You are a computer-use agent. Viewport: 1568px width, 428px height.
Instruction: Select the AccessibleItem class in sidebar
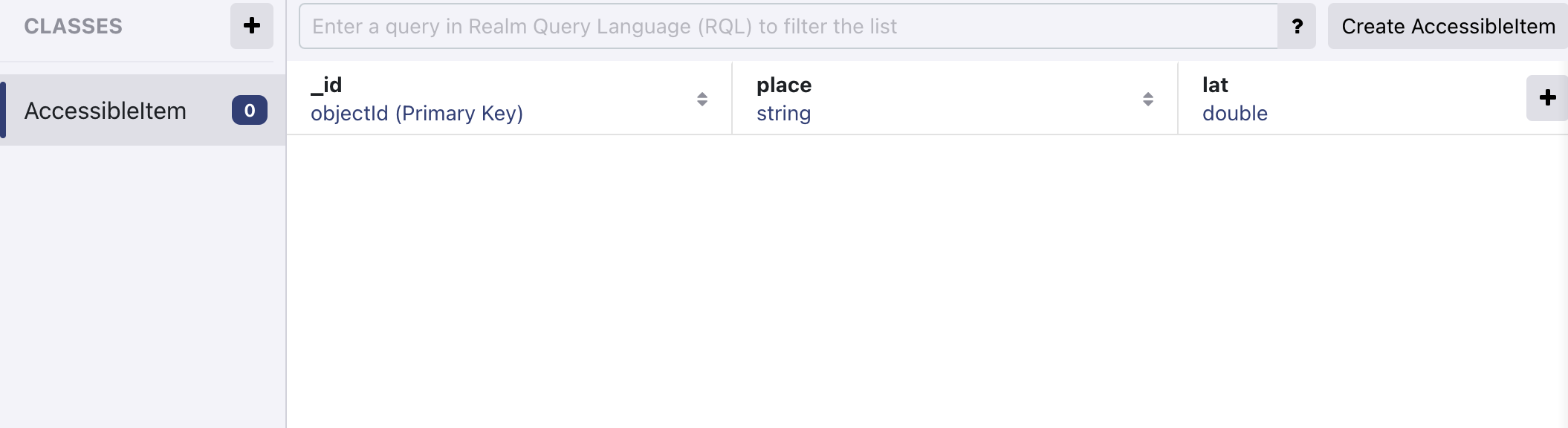[106, 111]
